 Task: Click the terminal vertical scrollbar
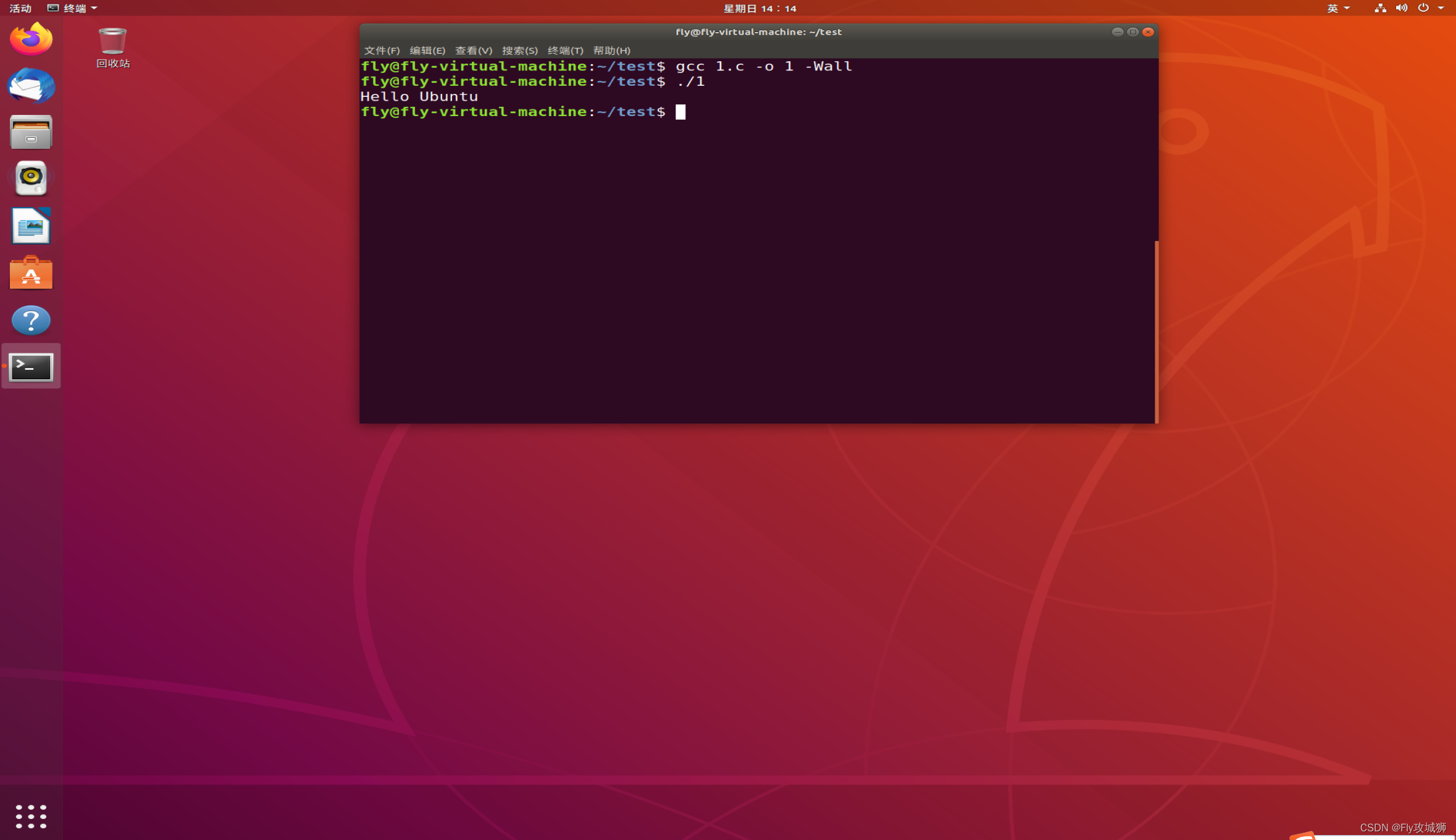(1156, 330)
